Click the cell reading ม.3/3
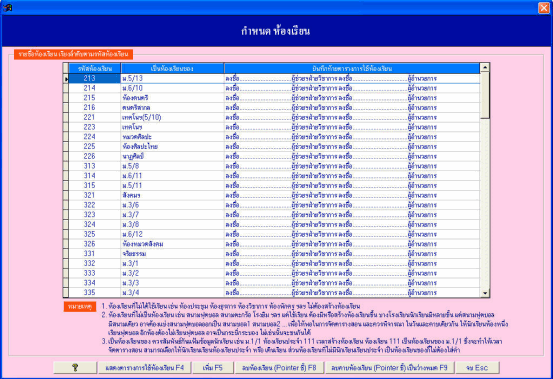553x379 pixels. point(172,283)
